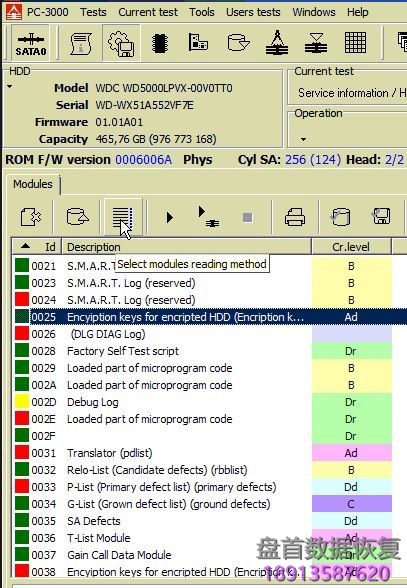This screenshot has width=407, height=588.
Task: Click the disk with checkmark icon
Action: [x=341, y=217]
